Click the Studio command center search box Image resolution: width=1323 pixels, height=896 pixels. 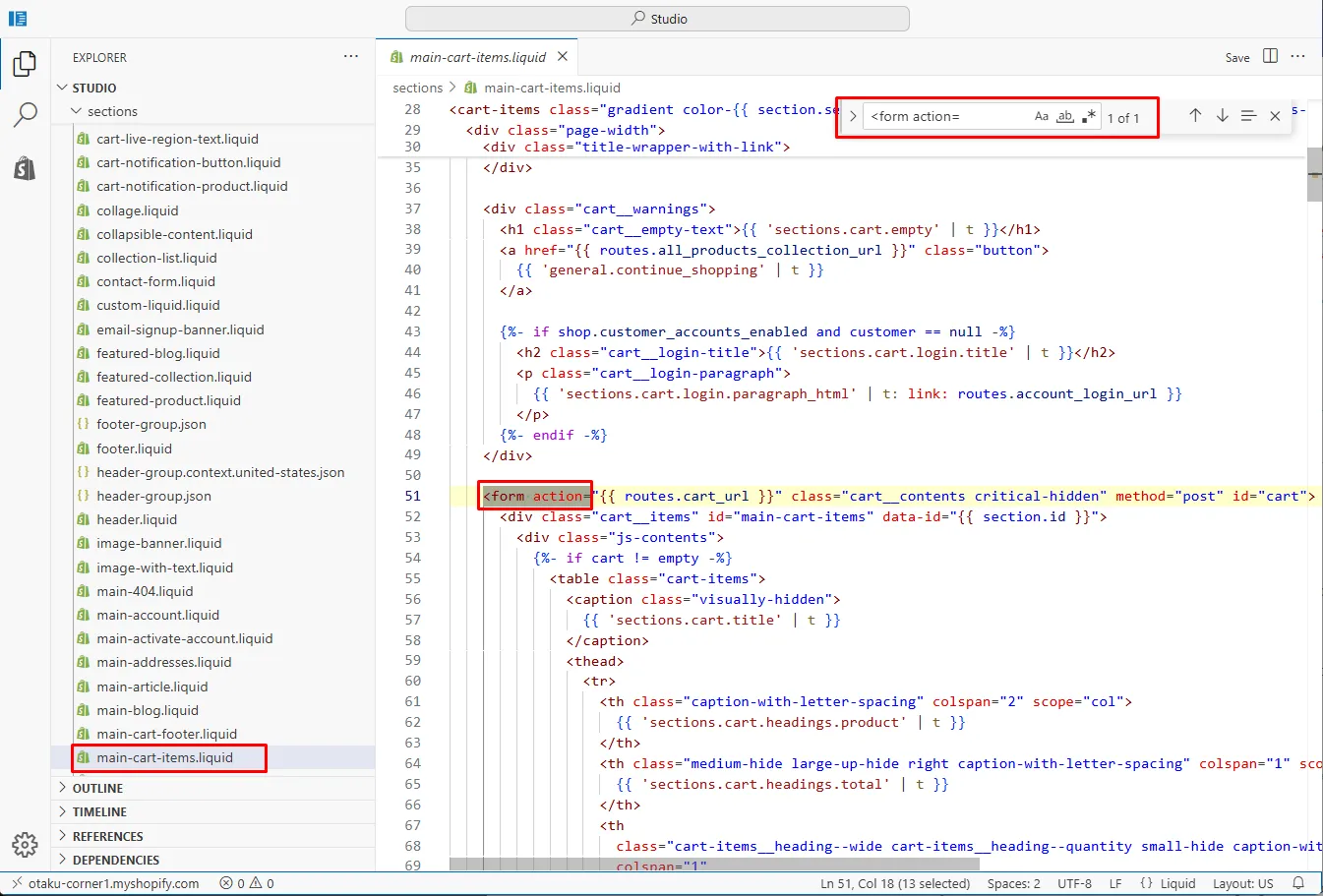coord(657,19)
